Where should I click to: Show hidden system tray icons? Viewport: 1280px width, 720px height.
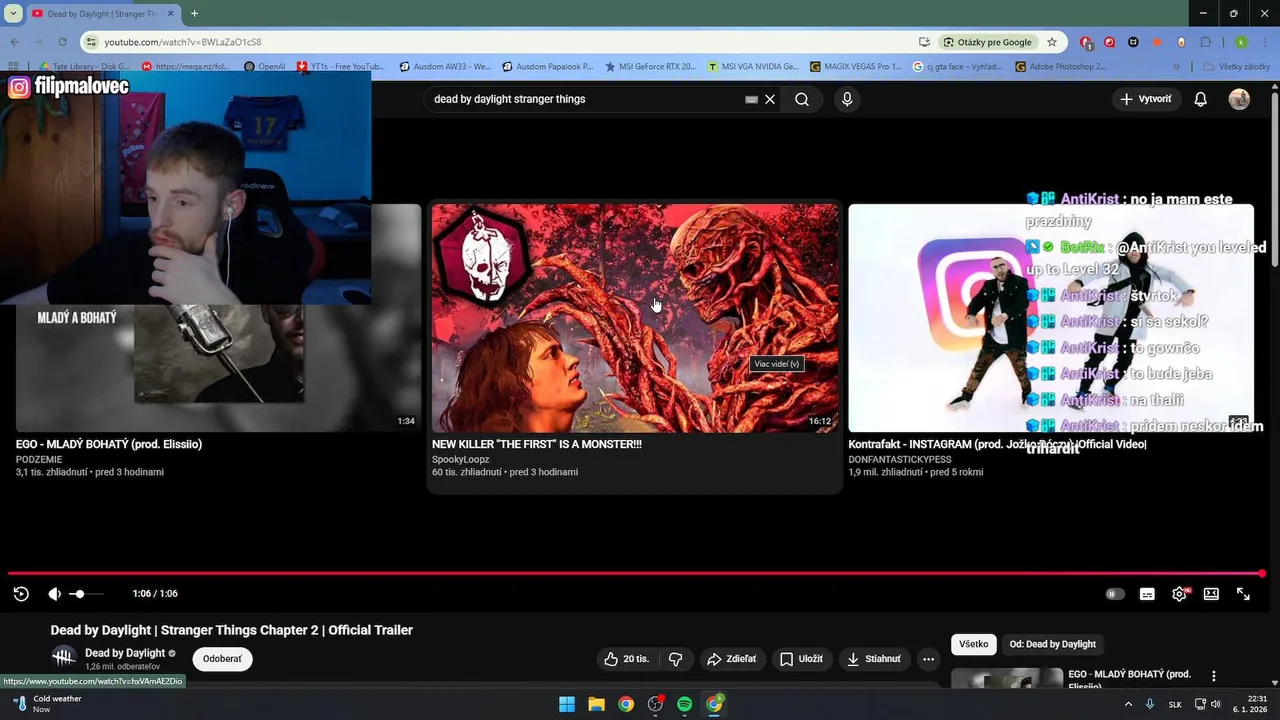[x=1129, y=704]
